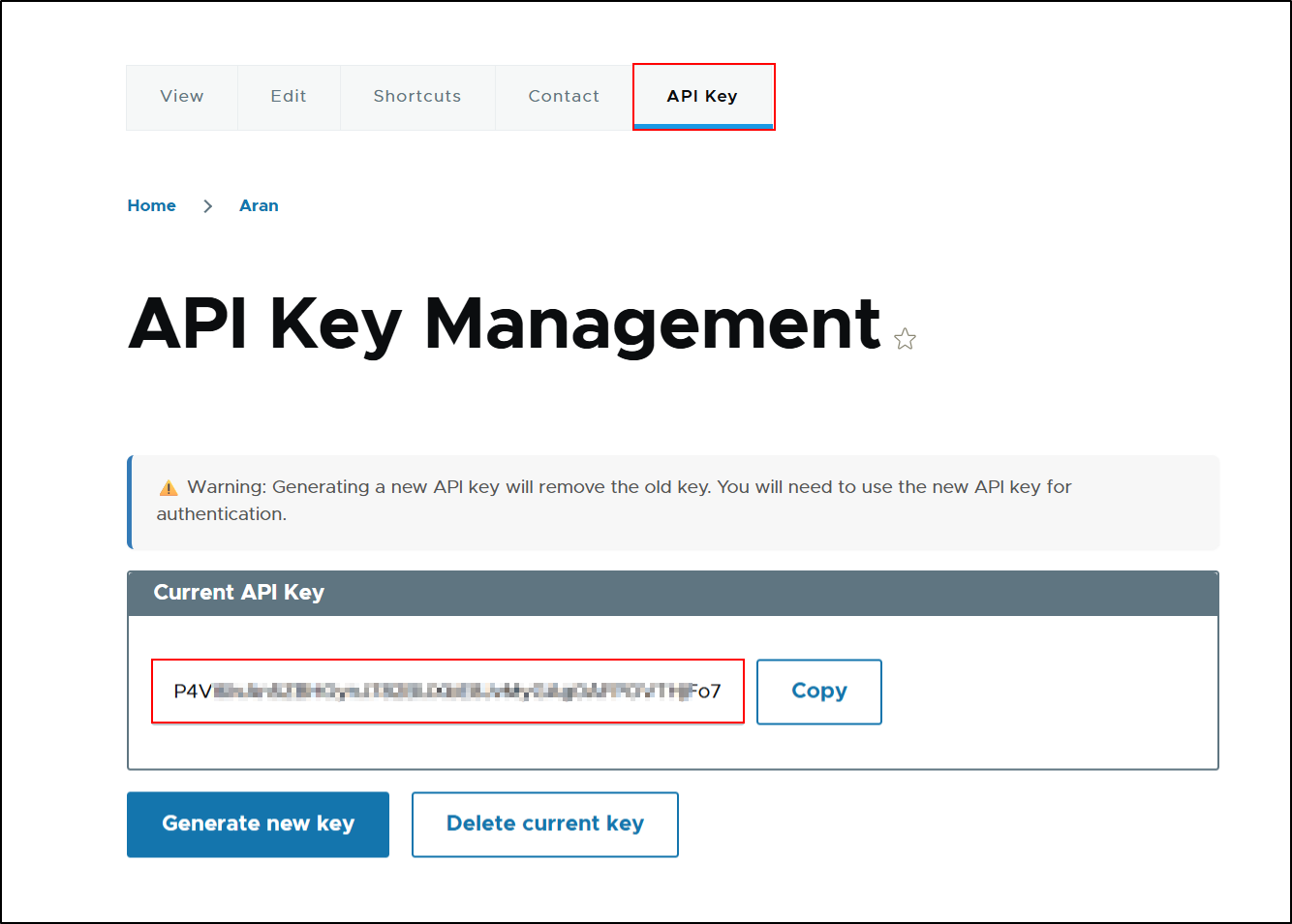The height and width of the screenshot is (924, 1292).
Task: Open the Edit tab
Action: click(x=288, y=96)
